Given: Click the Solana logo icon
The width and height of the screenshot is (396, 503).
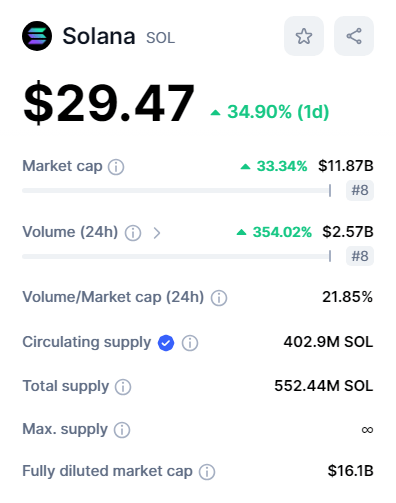Looking at the screenshot, I should point(37,36).
